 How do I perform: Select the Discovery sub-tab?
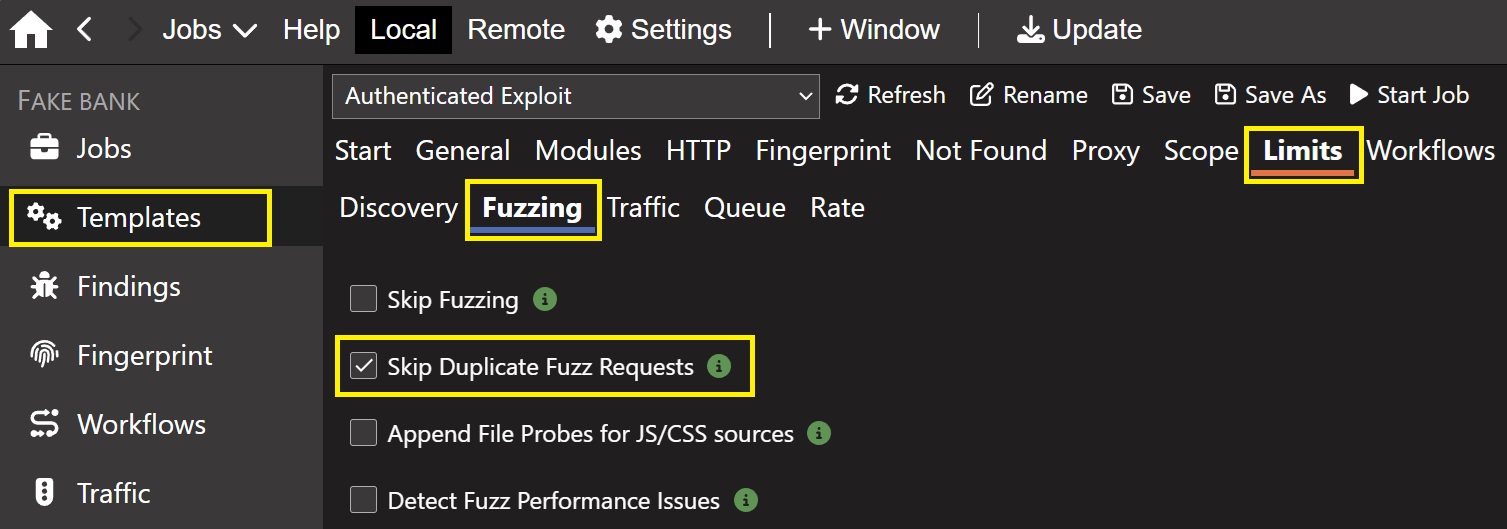pos(398,208)
